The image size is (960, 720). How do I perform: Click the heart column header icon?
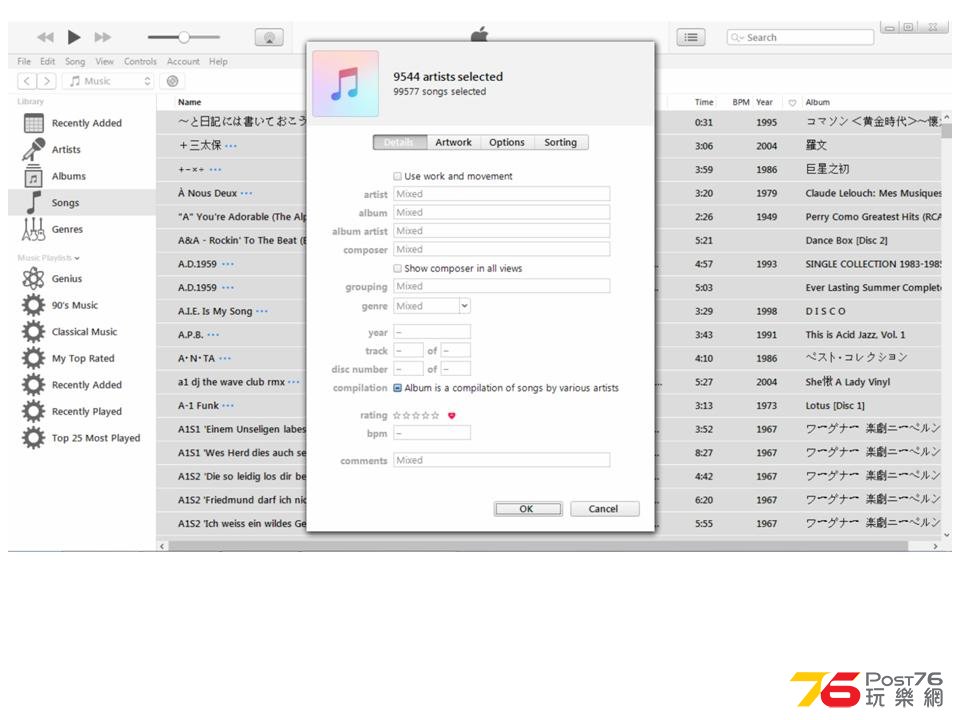coord(792,102)
